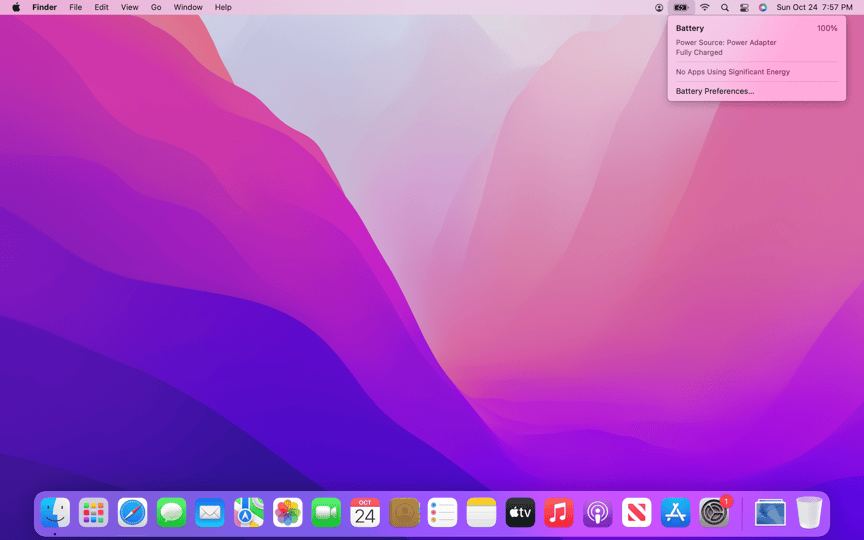Click "No Apps Using Significant Energy" text
The width and height of the screenshot is (864, 540).
coord(733,72)
